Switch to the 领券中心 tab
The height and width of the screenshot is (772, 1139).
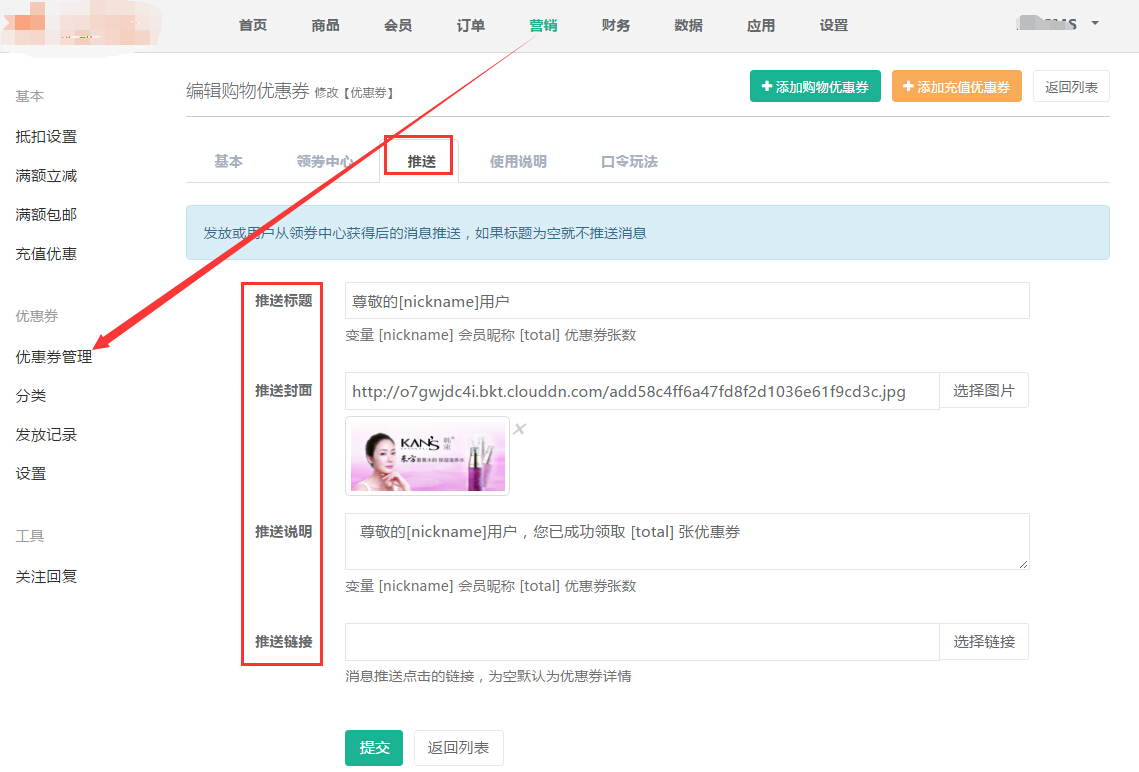tap(325, 161)
